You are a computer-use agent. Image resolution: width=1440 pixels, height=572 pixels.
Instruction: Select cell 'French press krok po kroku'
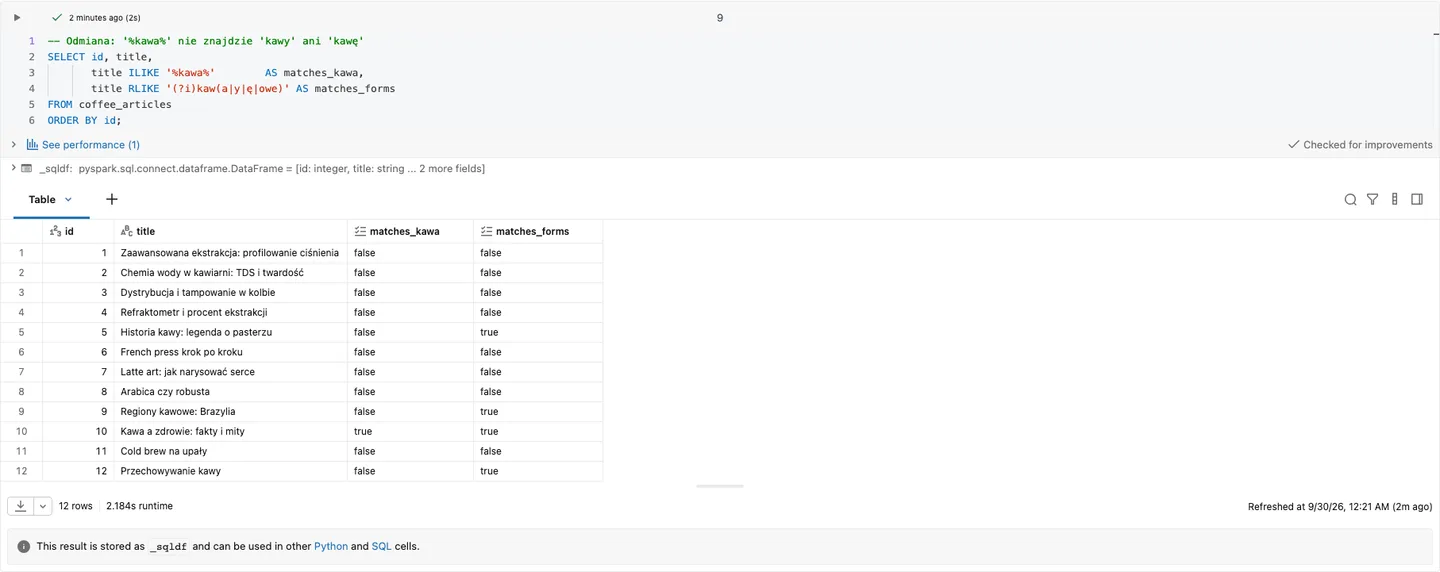[231, 352]
